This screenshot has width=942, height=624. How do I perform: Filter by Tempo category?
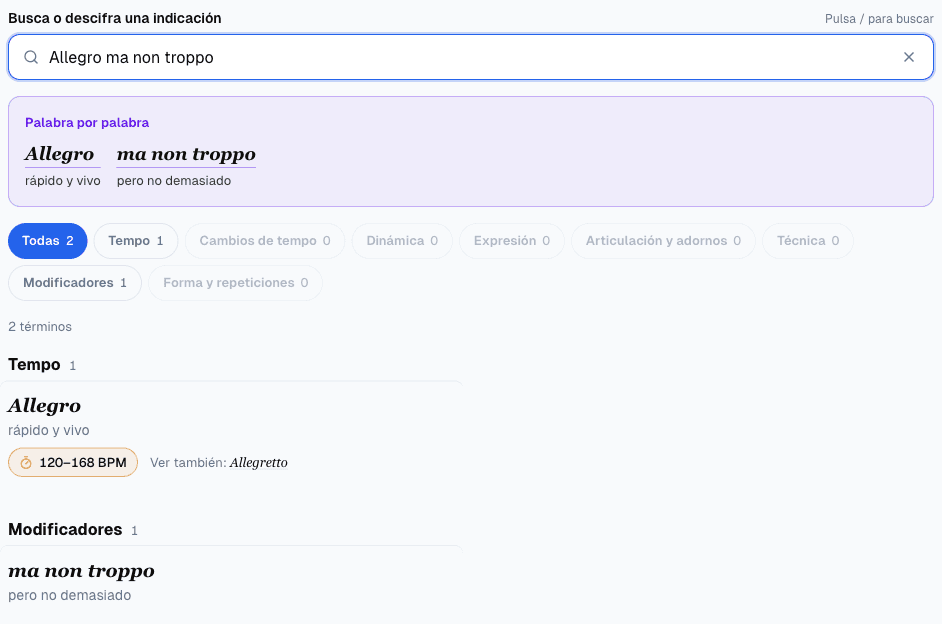point(136,241)
